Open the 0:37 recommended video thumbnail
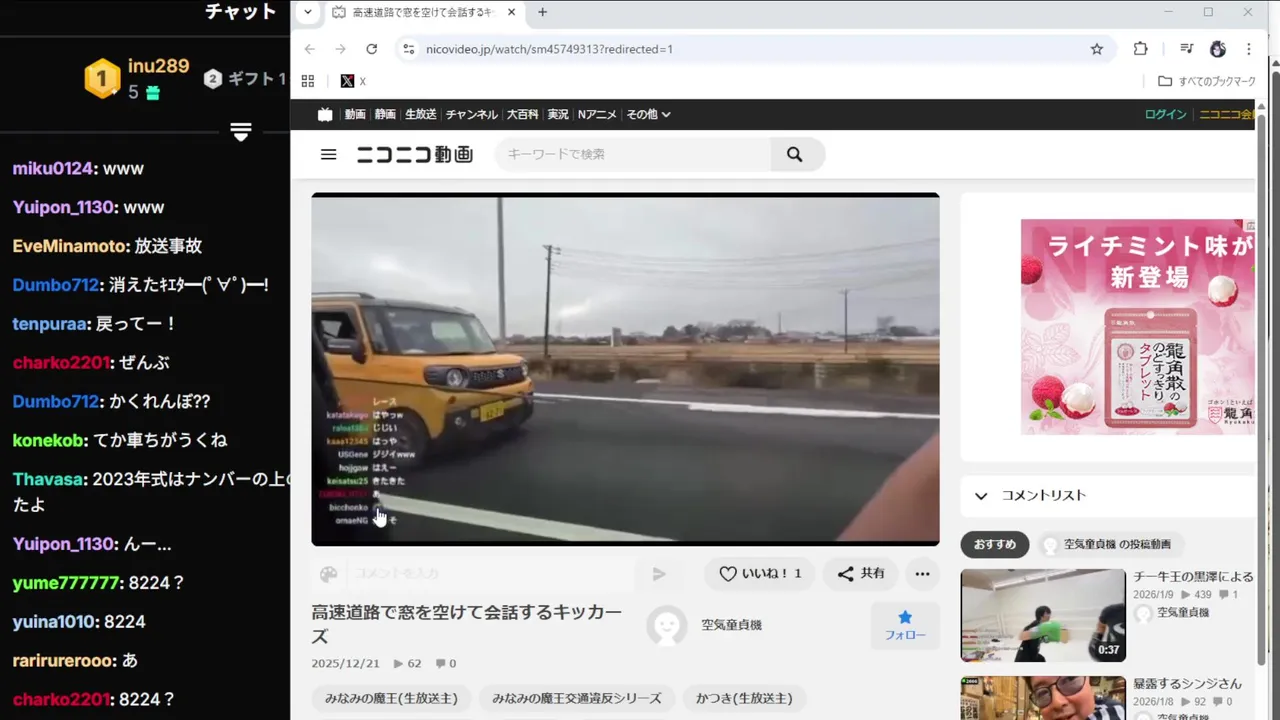This screenshot has height=720, width=1280. point(1043,615)
